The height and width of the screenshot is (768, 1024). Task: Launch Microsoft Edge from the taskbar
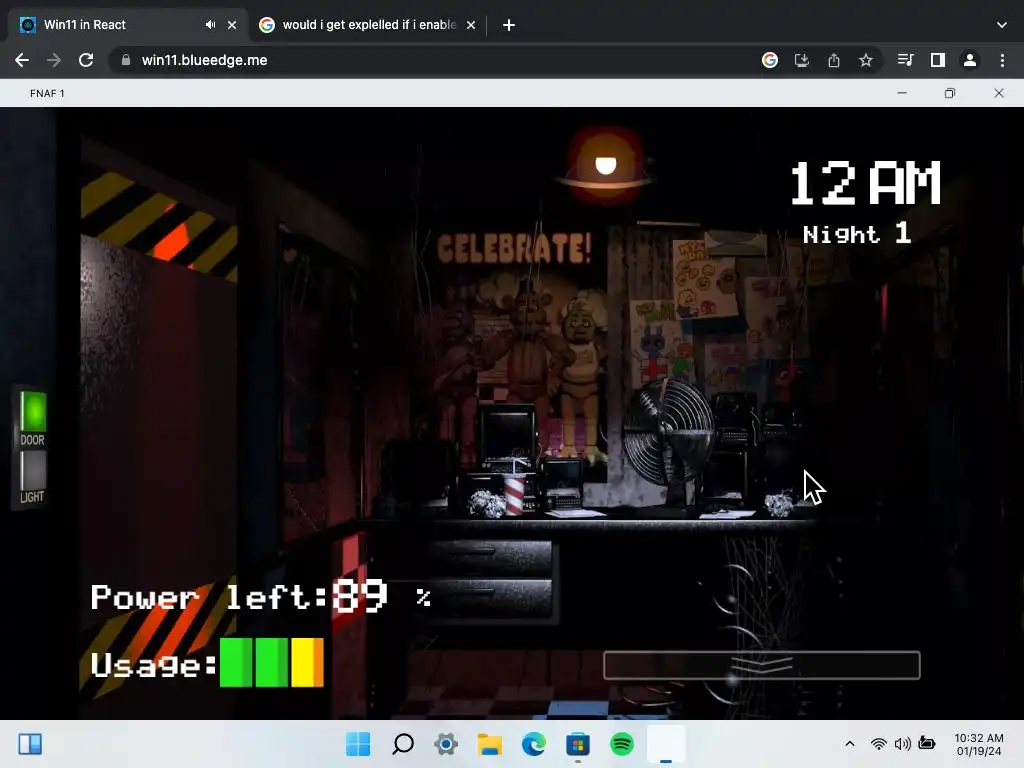[x=534, y=744]
